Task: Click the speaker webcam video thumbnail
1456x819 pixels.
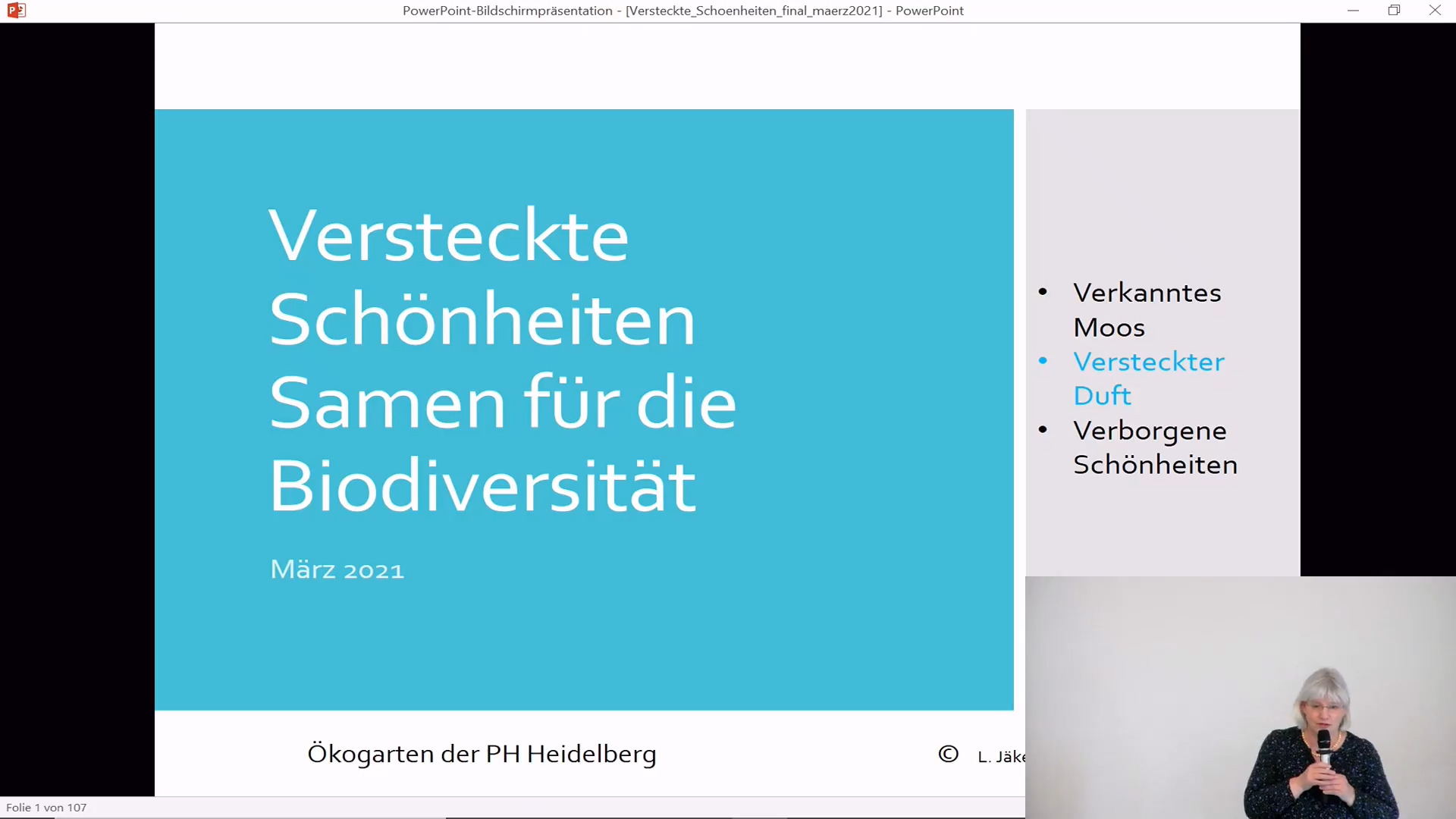Action: [1240, 697]
